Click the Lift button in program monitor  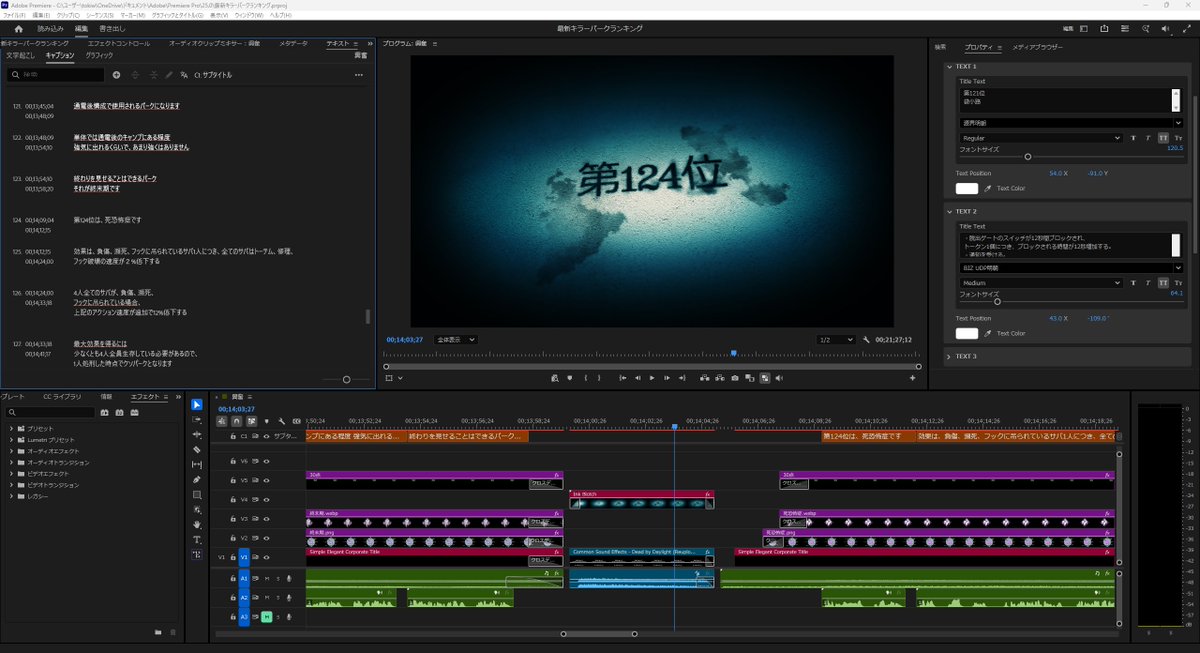click(704, 378)
